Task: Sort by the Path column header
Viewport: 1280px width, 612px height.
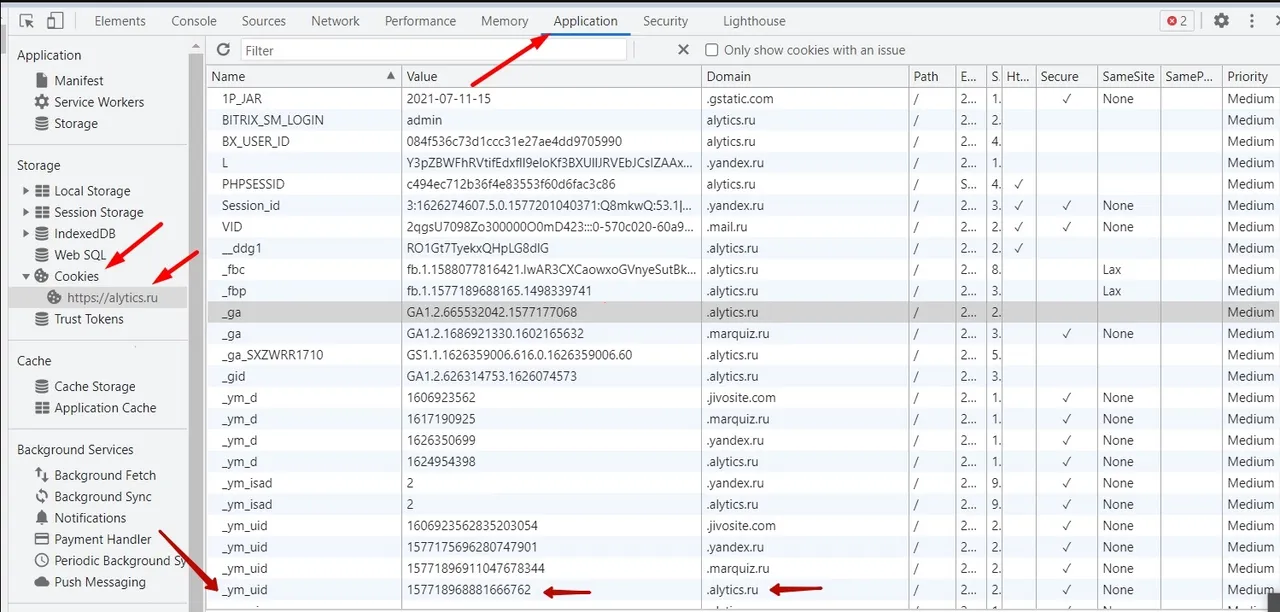Action: (x=932, y=77)
